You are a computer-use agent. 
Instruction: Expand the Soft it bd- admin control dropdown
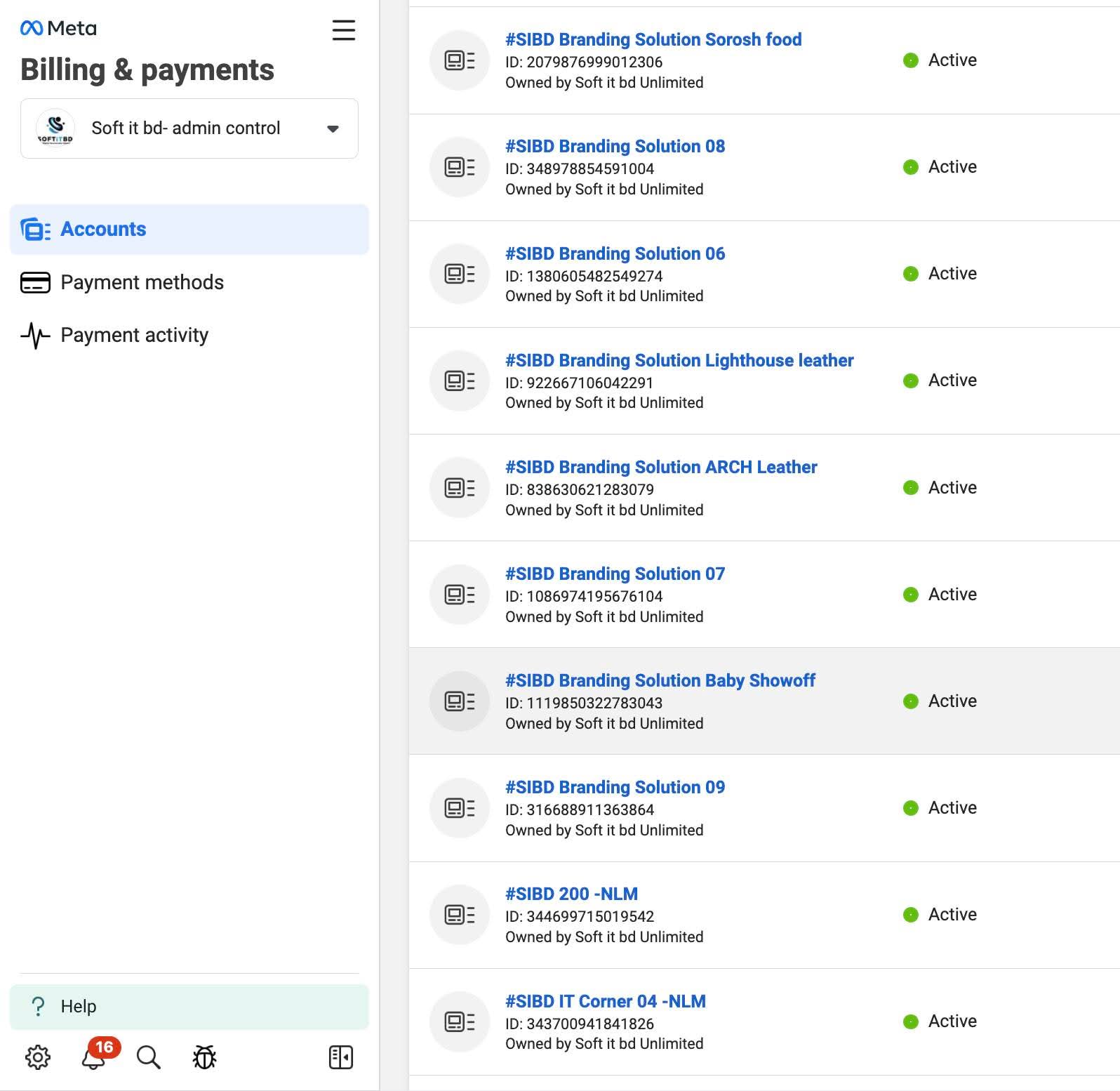(x=189, y=128)
